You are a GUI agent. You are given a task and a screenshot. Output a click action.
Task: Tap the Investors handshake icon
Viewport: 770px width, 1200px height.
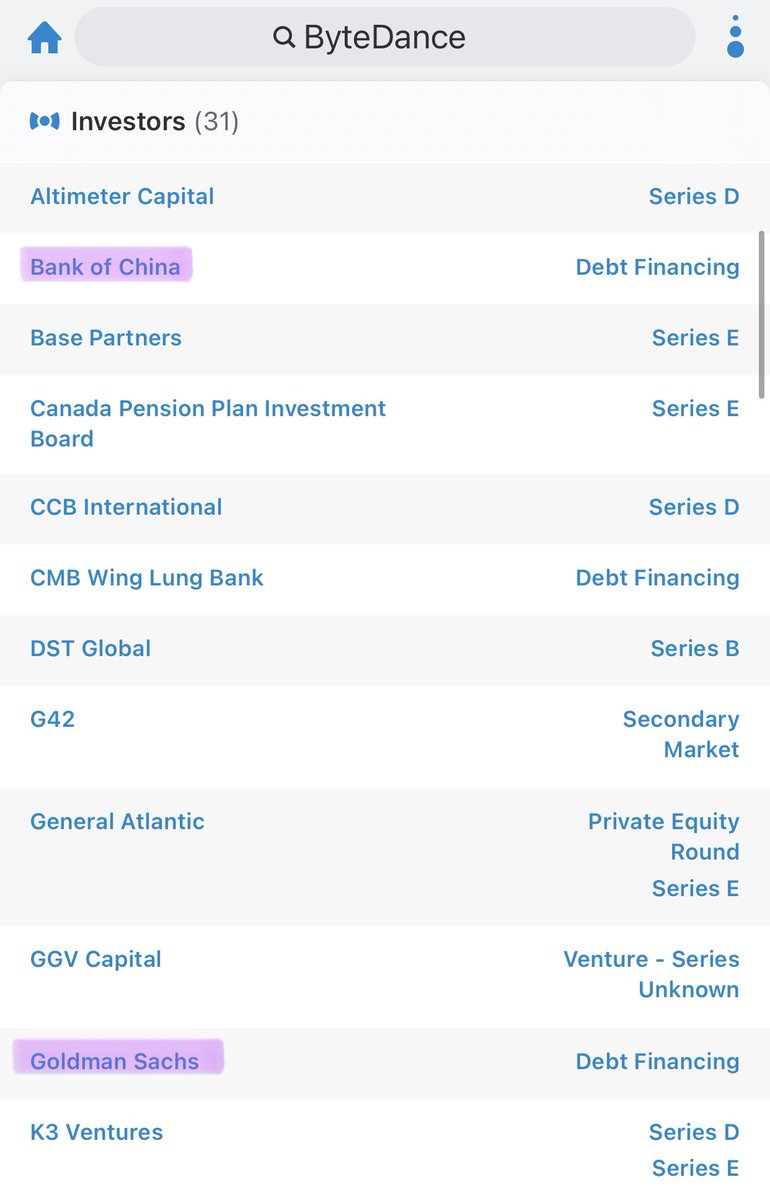pos(45,121)
